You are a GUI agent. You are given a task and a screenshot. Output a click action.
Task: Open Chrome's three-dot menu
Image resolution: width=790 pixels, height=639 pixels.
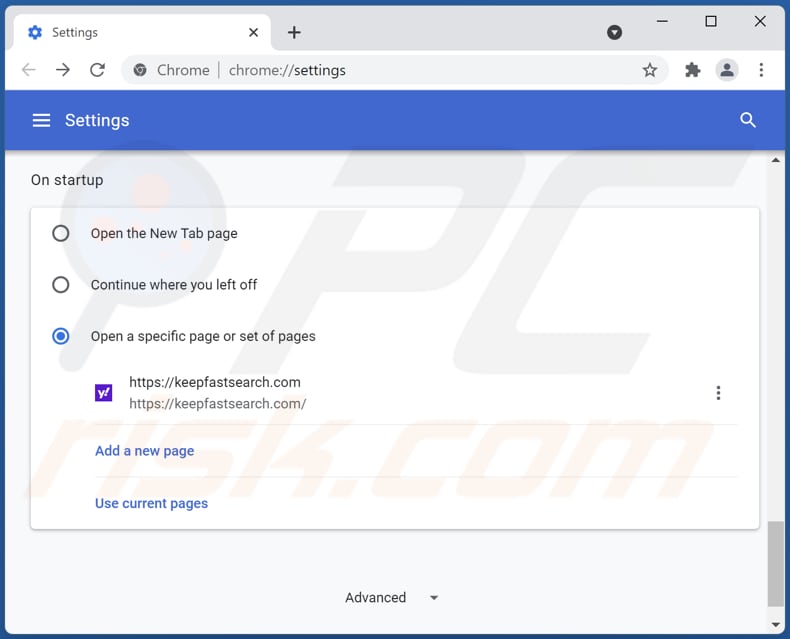761,70
